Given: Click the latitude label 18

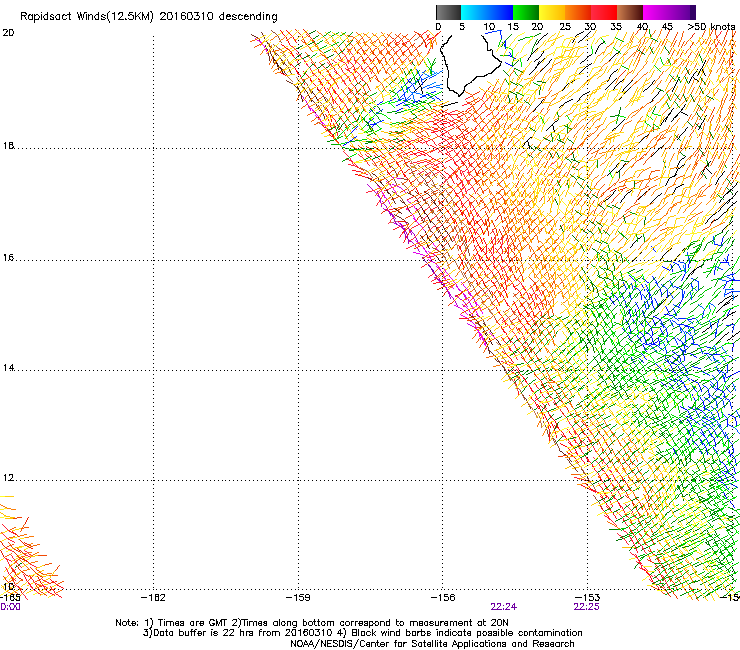Looking at the screenshot, I should 8,145.
